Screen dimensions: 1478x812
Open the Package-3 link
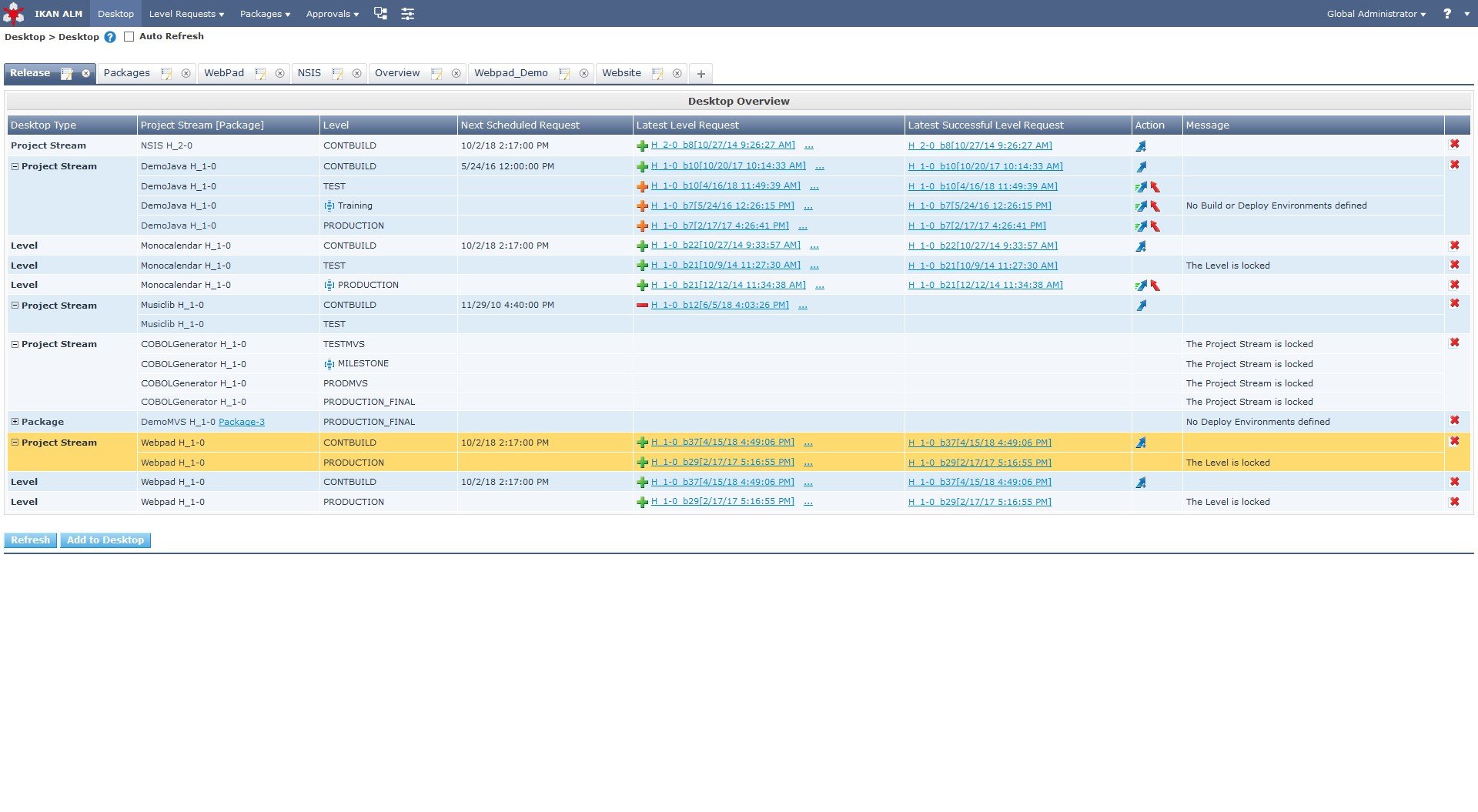(x=242, y=422)
